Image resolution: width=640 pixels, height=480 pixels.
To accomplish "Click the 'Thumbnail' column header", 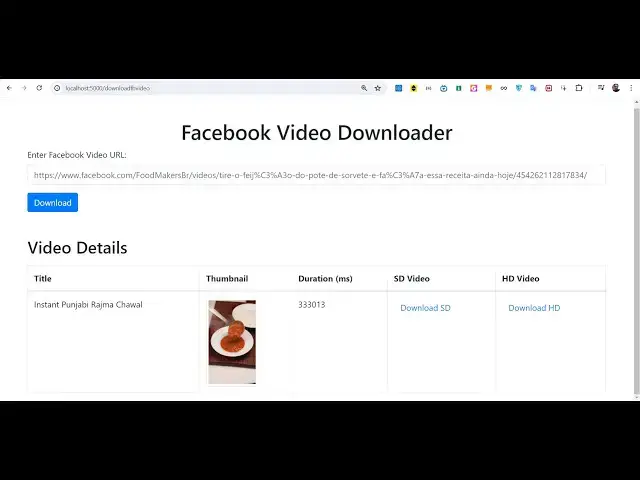I will click(x=227, y=278).
